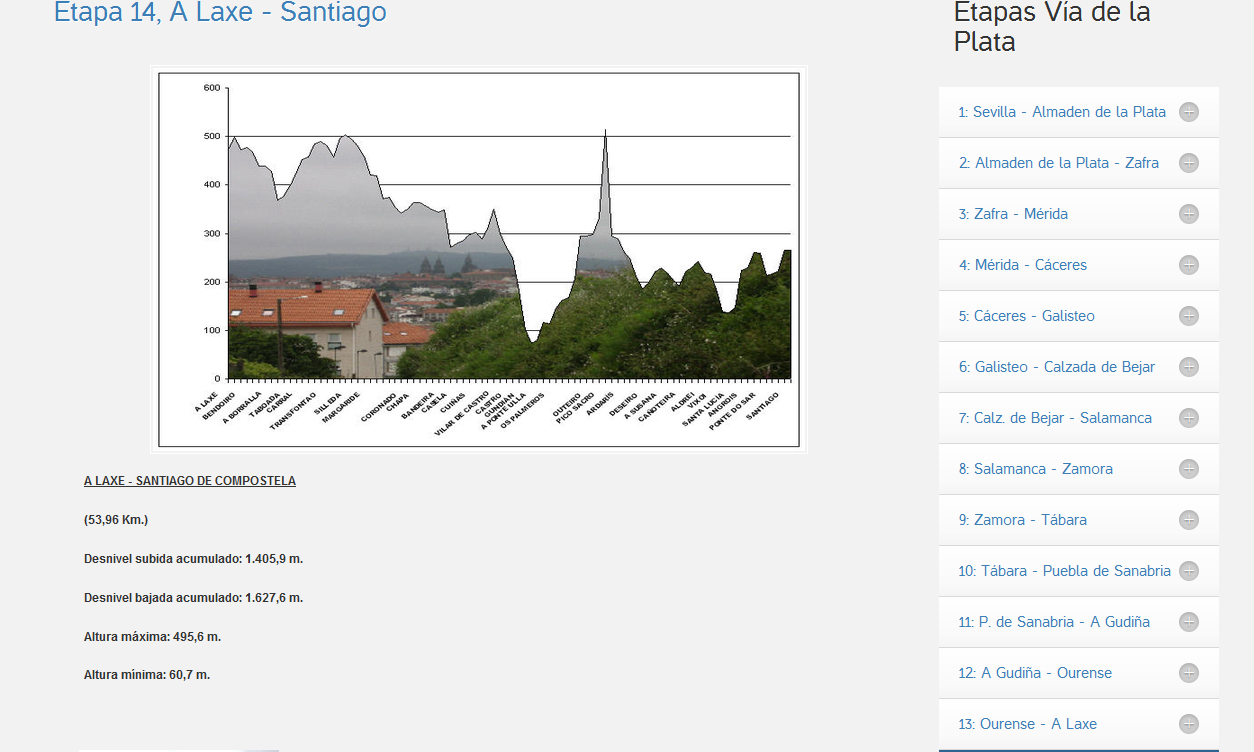Image resolution: width=1254 pixels, height=752 pixels.
Task: Click 'Desnivel subida acumulado: 1.405,9 m.' text
Action: (x=193, y=559)
